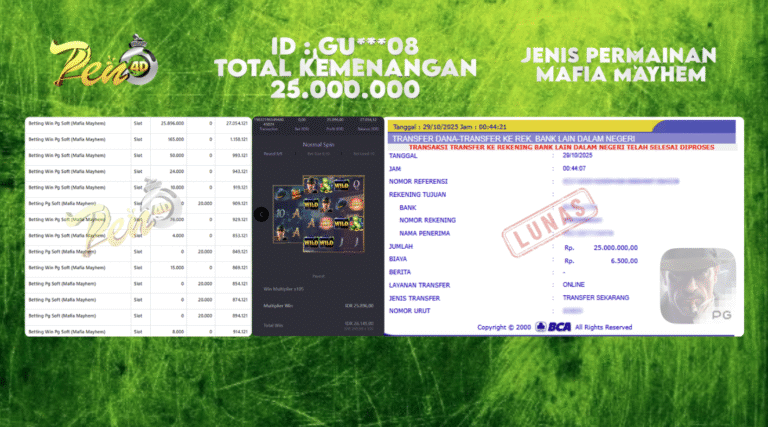Click the Pen4D logo at top left
This screenshot has height=427, width=768.
[x=104, y=62]
